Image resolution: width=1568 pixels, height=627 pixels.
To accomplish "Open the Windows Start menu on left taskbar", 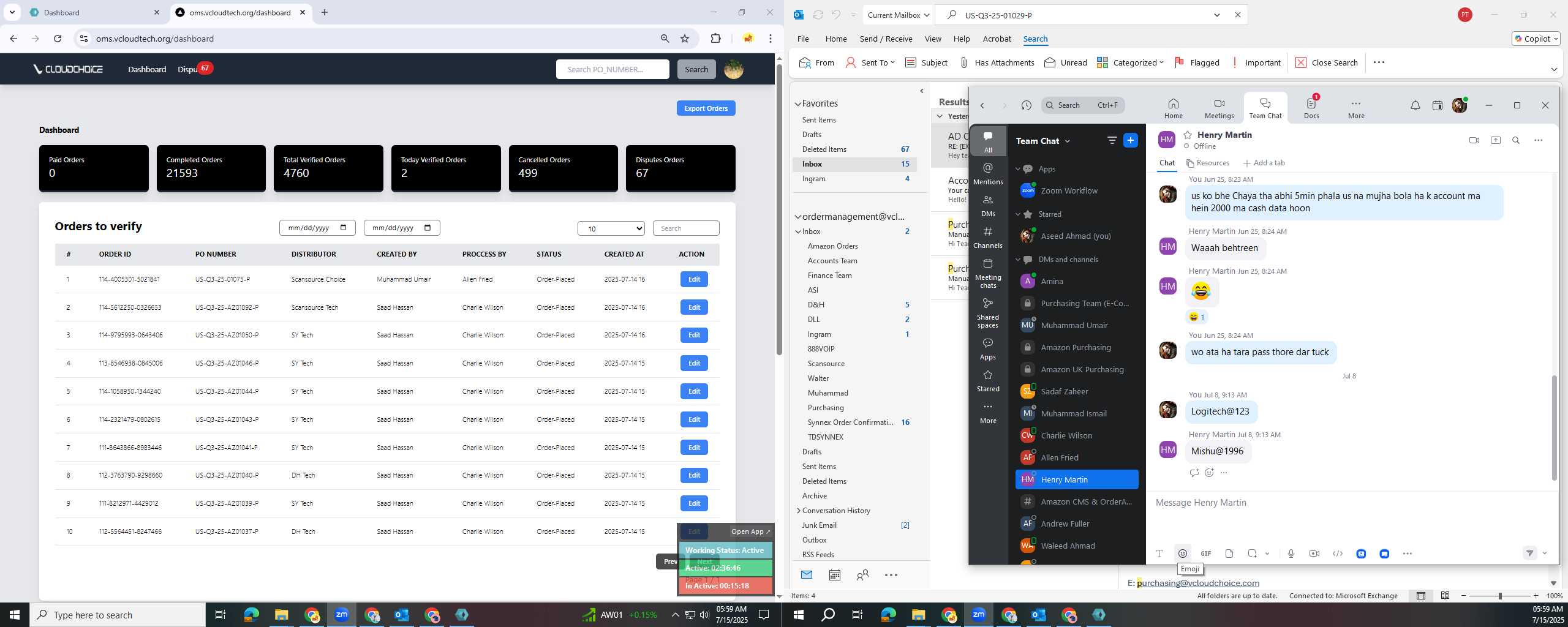I will pyautogui.click(x=15, y=615).
